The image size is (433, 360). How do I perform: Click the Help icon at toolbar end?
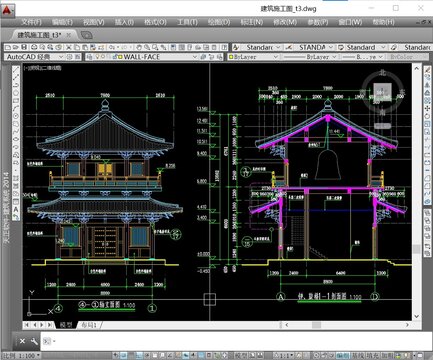pyautogui.click(x=224, y=47)
